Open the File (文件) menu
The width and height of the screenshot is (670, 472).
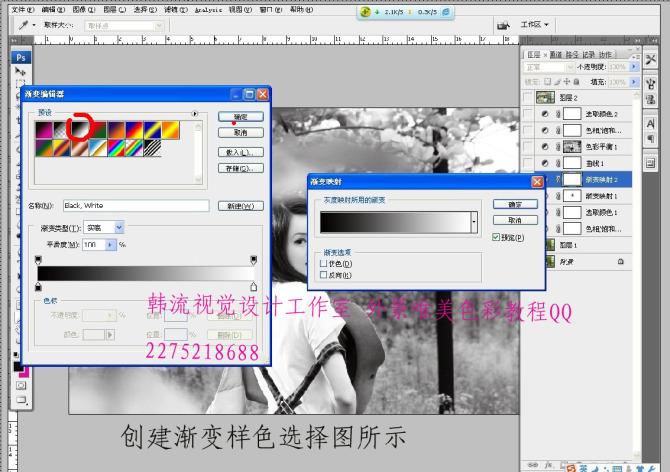click(x=24, y=9)
